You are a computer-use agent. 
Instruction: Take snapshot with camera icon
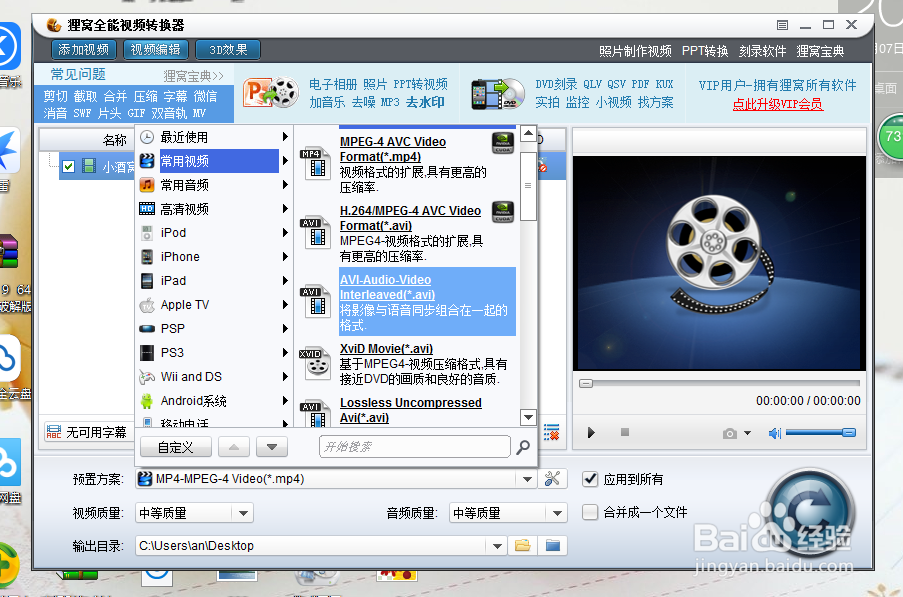pos(730,434)
